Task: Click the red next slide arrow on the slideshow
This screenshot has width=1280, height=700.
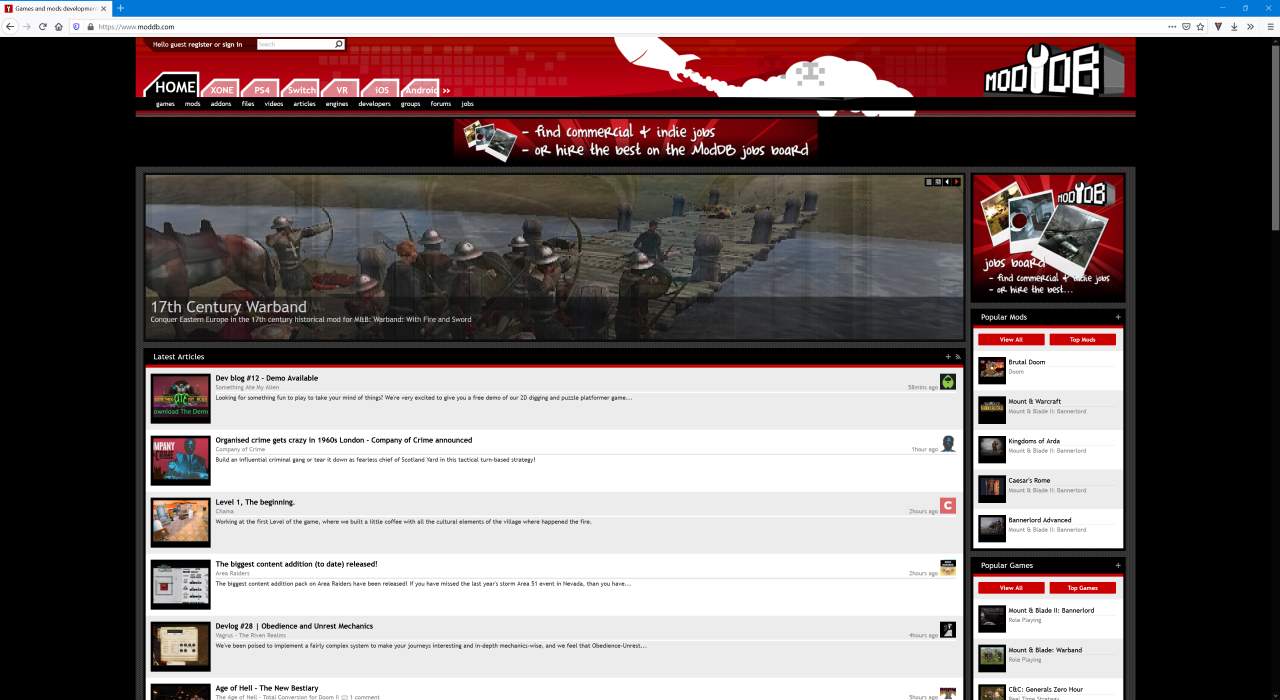Action: (956, 182)
